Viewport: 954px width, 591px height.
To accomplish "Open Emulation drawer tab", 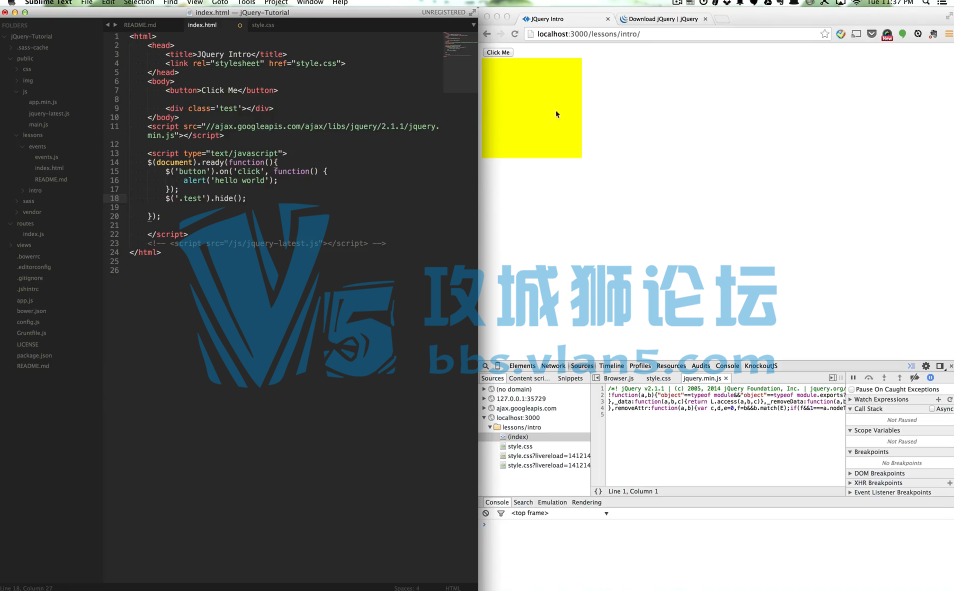I will pyautogui.click(x=552, y=502).
